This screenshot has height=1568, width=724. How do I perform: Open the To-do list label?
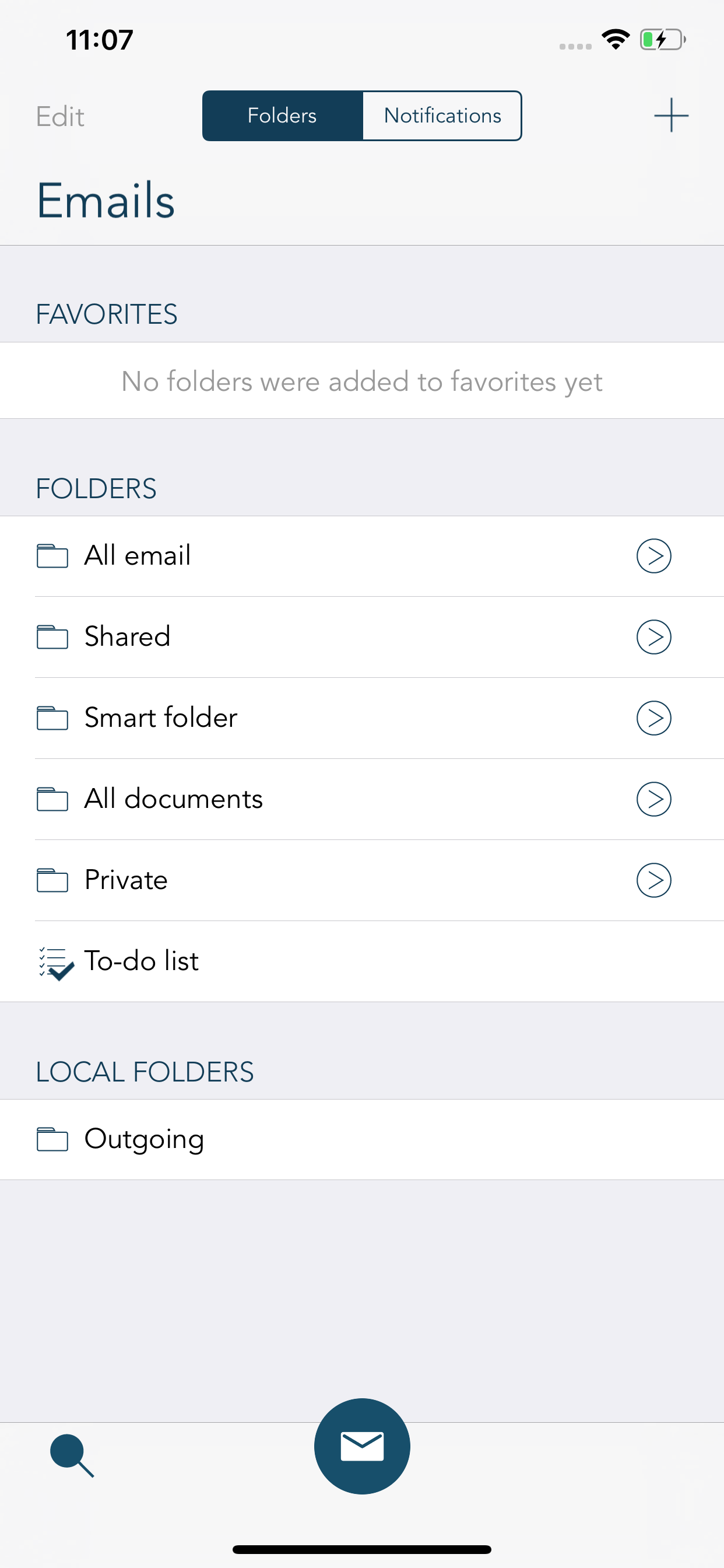point(141,961)
